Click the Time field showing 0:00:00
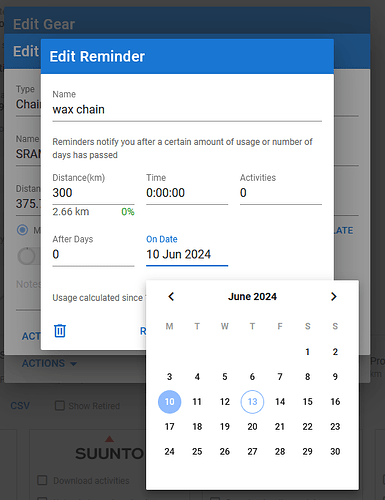The image size is (385, 500). click(x=187, y=193)
